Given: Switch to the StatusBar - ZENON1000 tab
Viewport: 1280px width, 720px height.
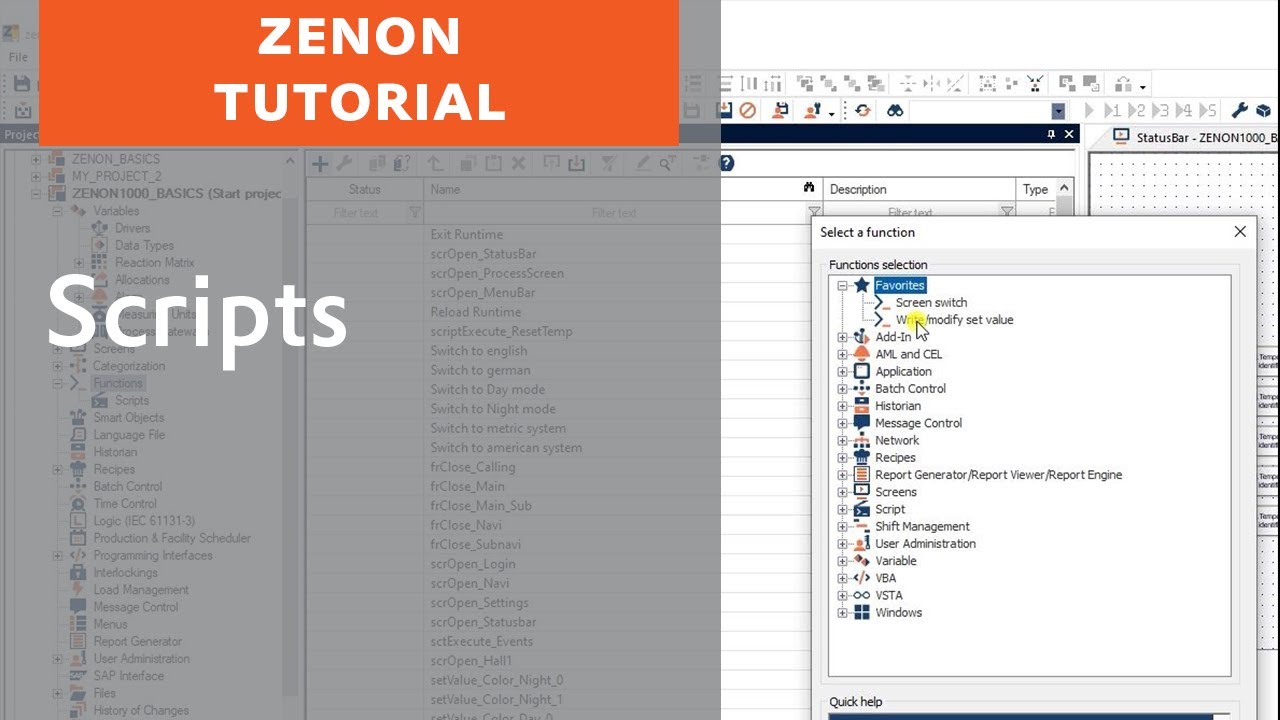Looking at the screenshot, I should click(x=1196, y=137).
